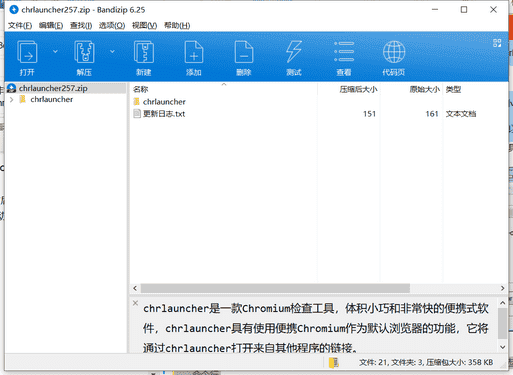Click compressed size value 151
The height and width of the screenshot is (375, 513).
(x=369, y=114)
